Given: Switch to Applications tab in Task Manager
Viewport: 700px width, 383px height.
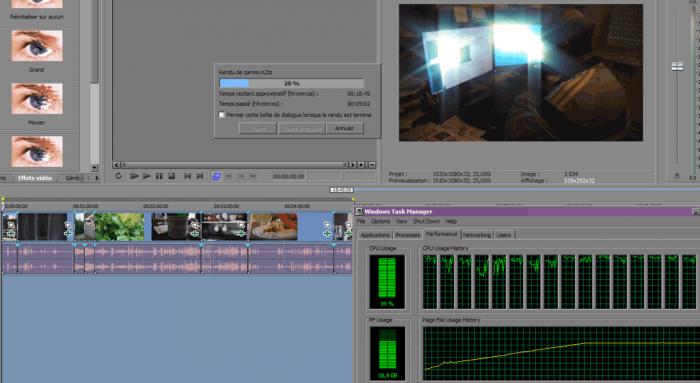Looking at the screenshot, I should point(375,235).
